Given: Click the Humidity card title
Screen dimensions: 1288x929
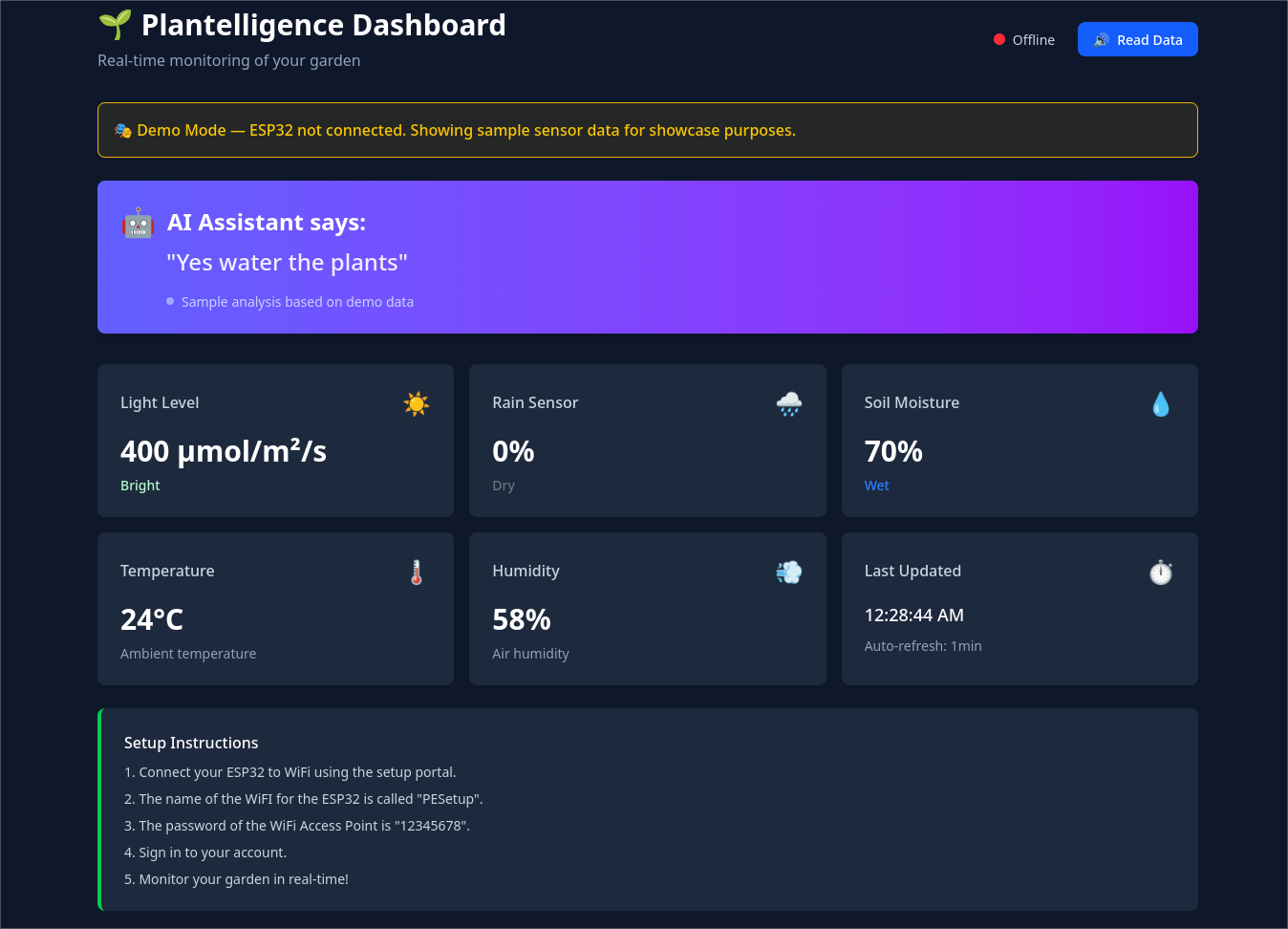Looking at the screenshot, I should (x=526, y=571).
